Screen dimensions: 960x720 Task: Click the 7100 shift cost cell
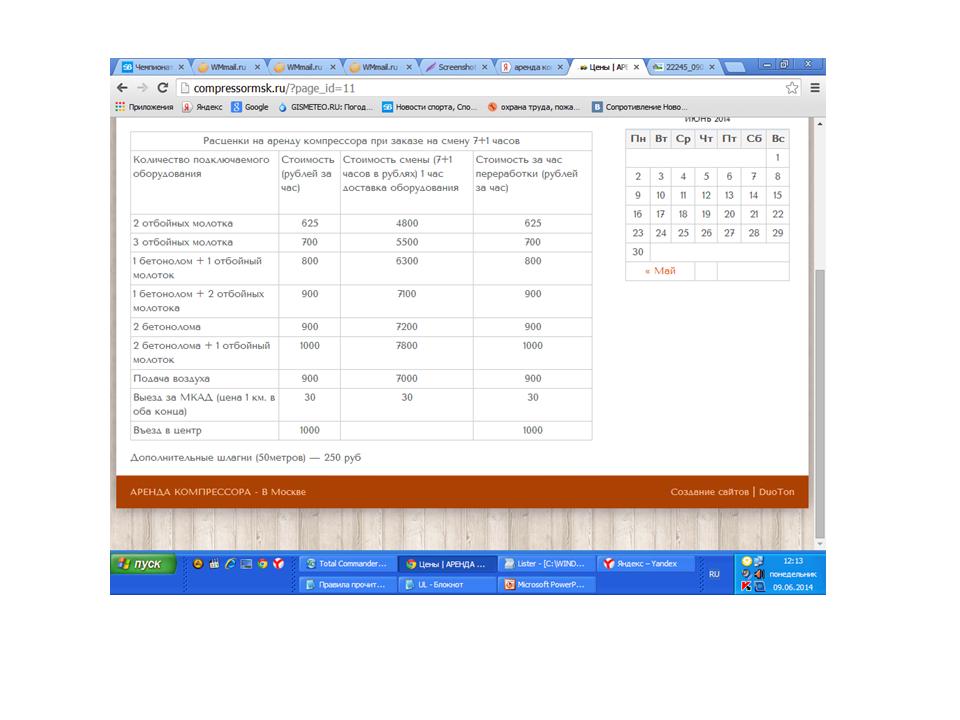(407, 301)
